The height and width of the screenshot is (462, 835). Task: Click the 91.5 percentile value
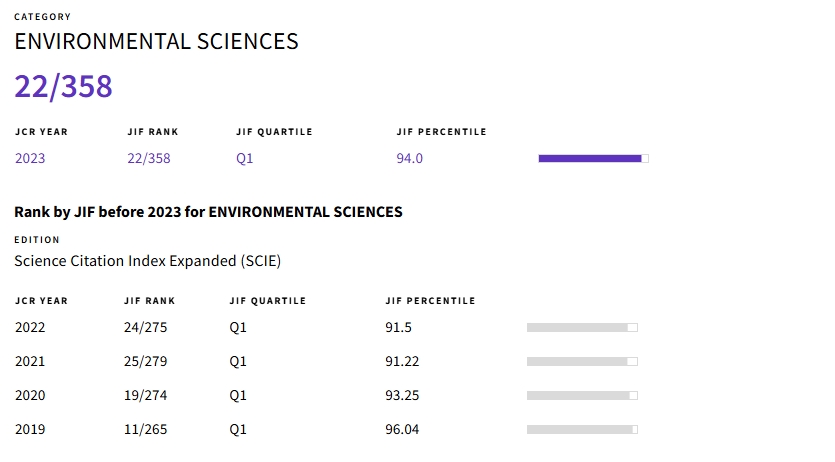[x=398, y=327]
